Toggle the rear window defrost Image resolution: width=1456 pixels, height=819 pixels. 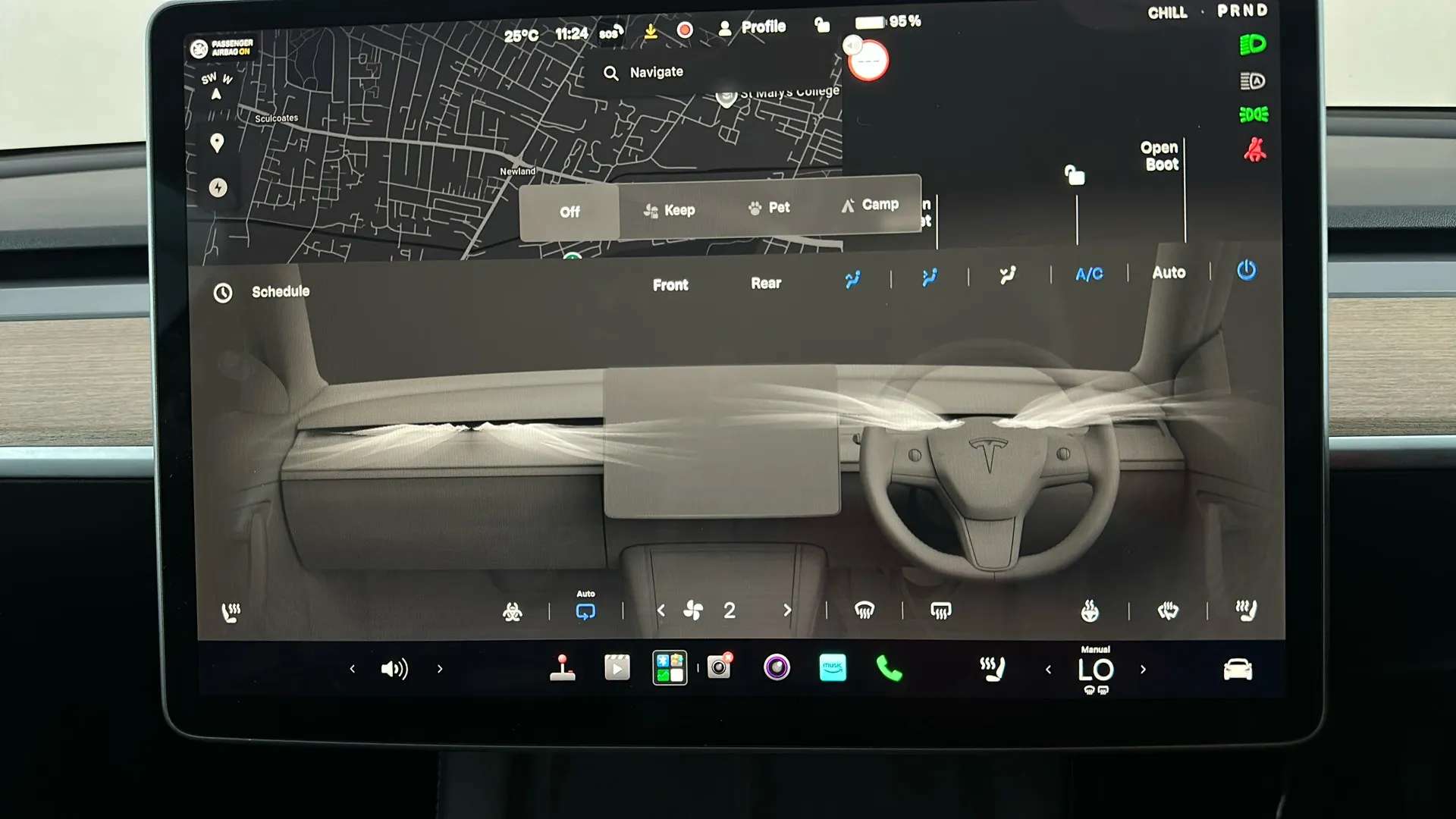[x=940, y=610]
